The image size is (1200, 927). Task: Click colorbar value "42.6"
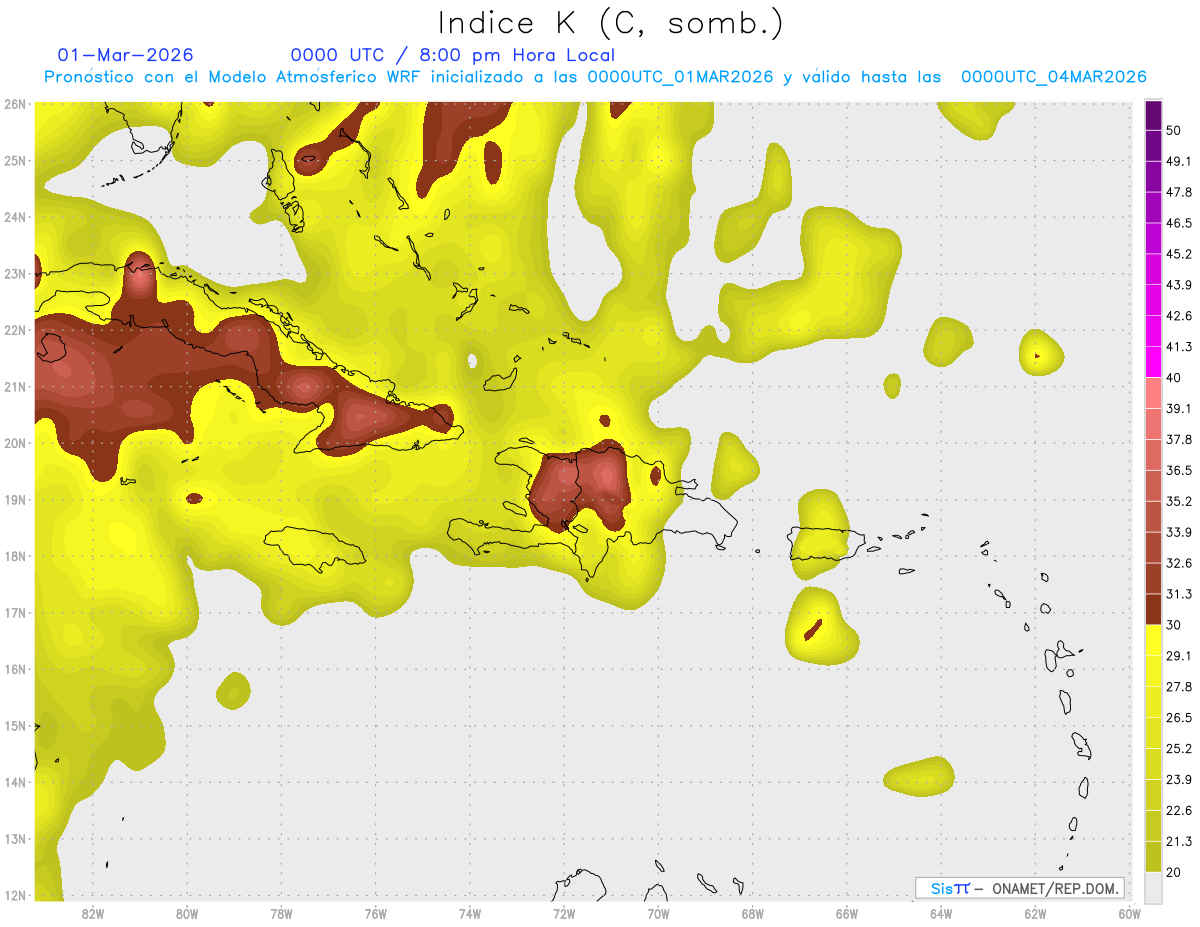(x=1179, y=316)
